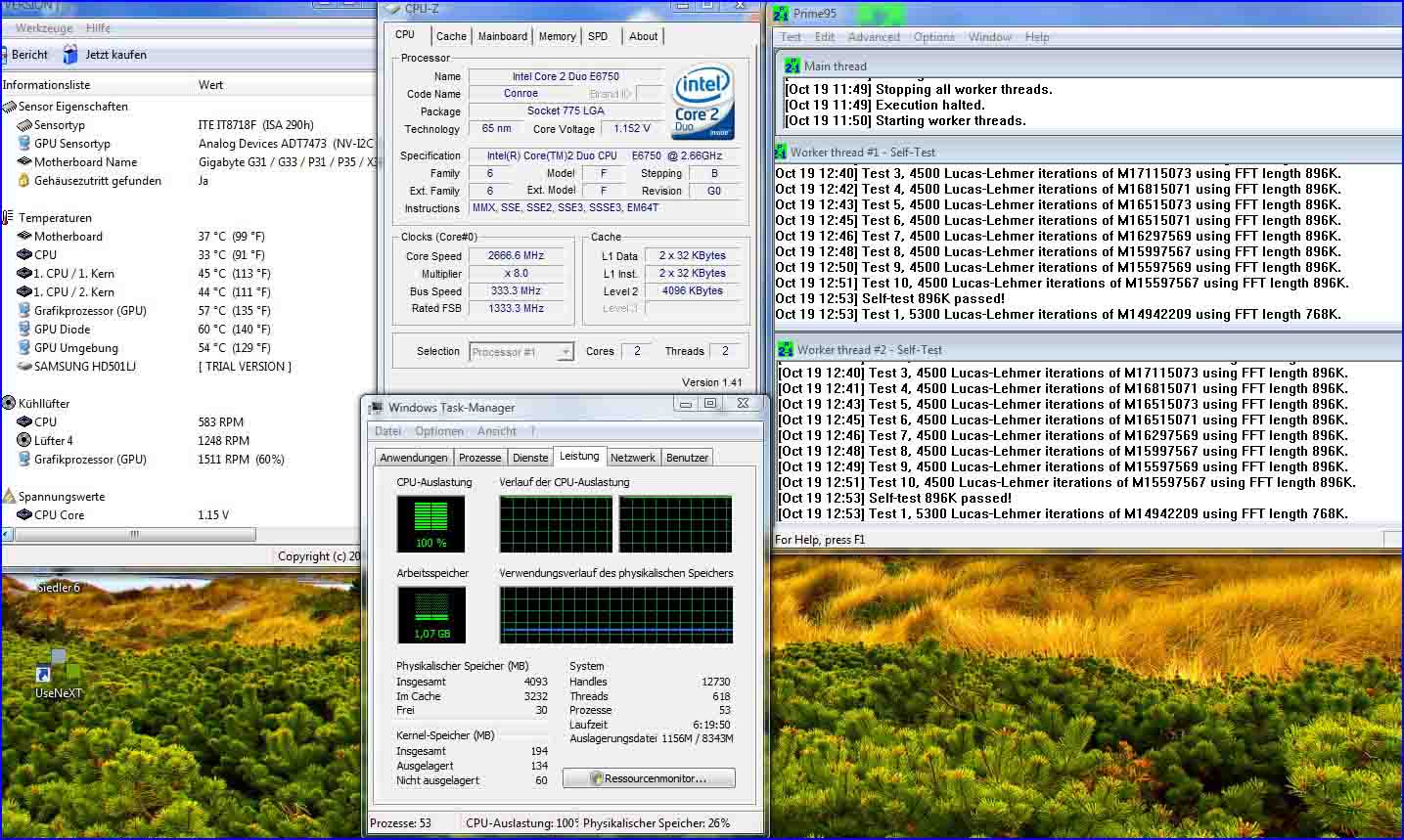Open Benutzer tab in Task-Manager
The width and height of the screenshot is (1404, 840).
point(687,458)
